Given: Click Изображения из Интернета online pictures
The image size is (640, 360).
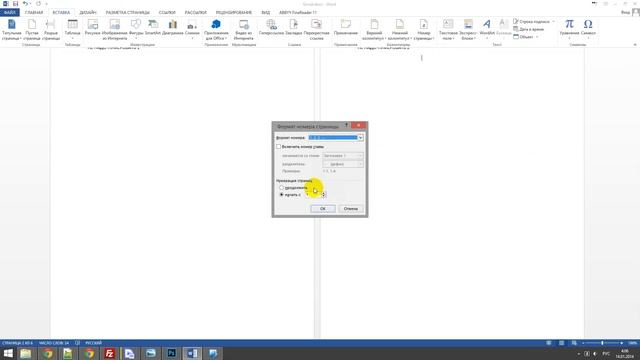Looking at the screenshot, I should tap(115, 29).
